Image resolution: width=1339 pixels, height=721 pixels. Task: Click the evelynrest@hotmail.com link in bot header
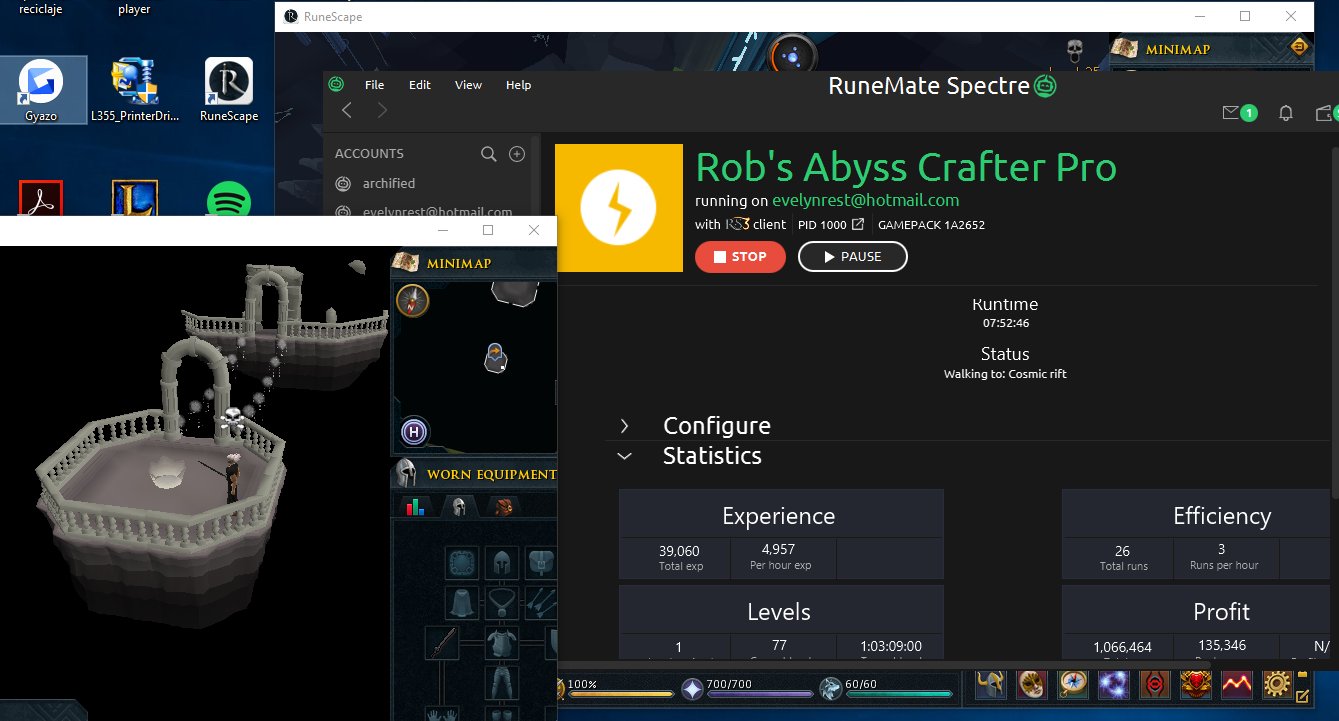pyautogui.click(x=865, y=200)
